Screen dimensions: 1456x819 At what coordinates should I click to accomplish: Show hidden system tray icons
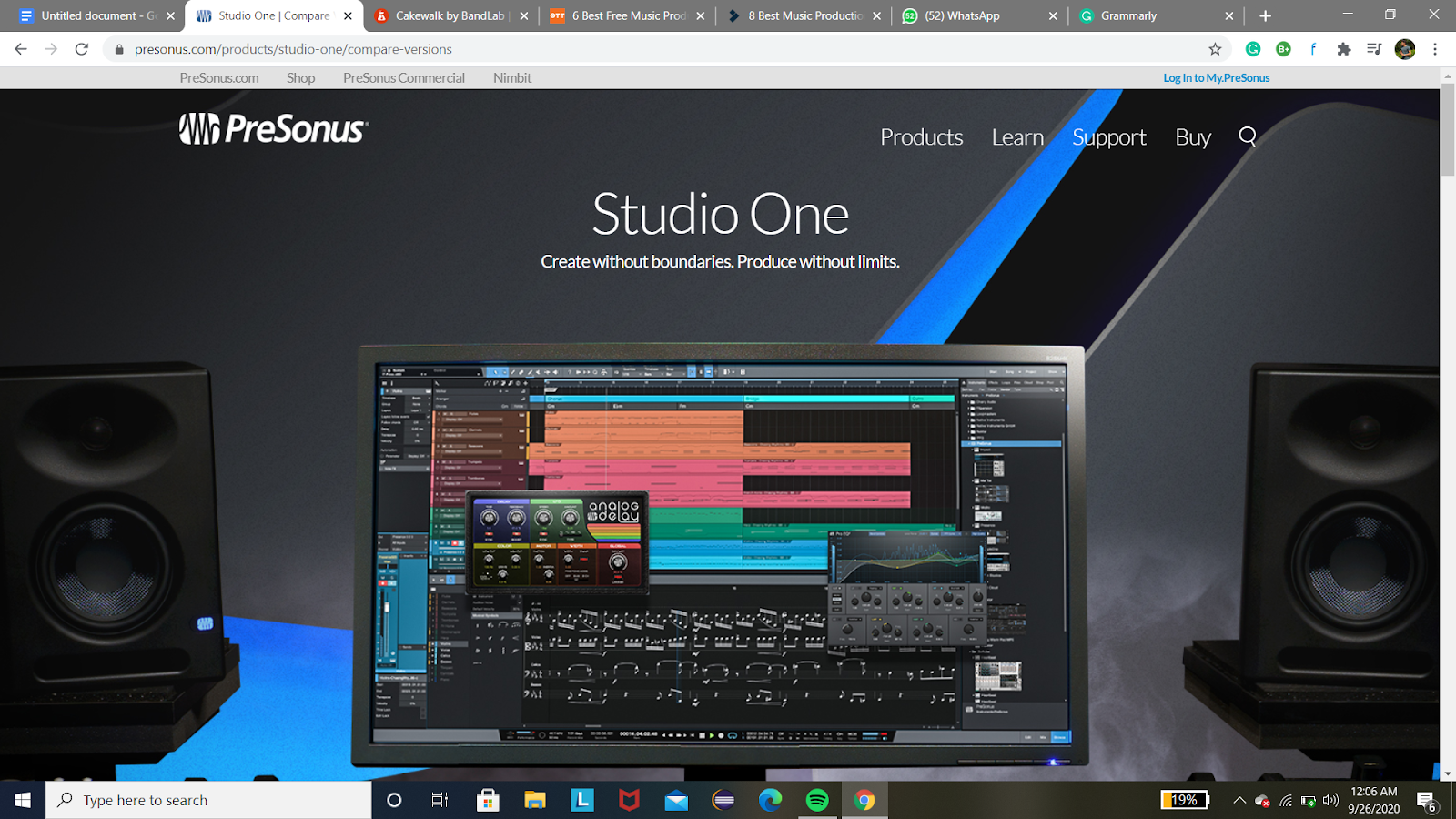tap(1239, 801)
